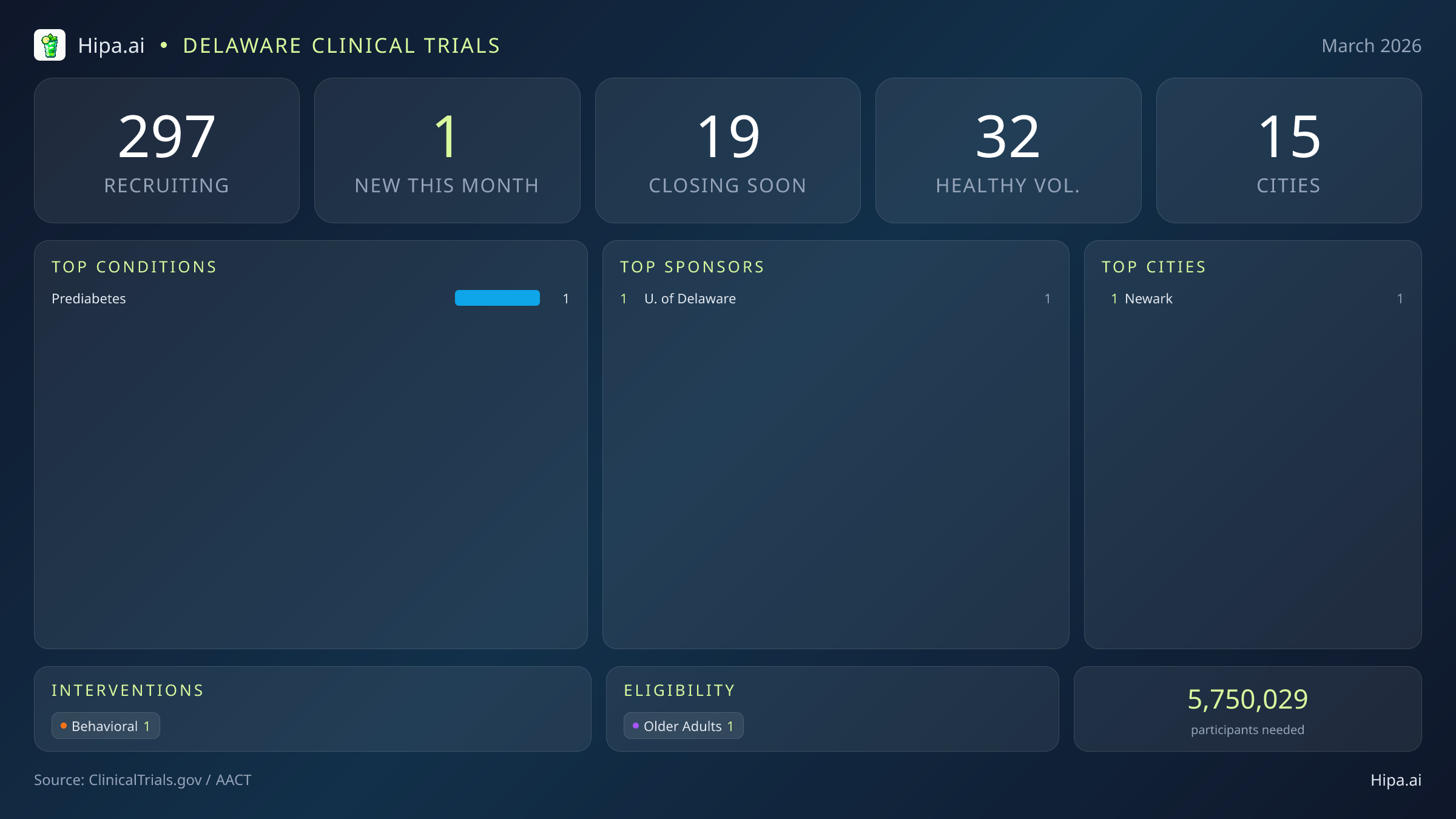Click the orange dot on Behavioral chip
This screenshot has height=819, width=1456.
(64, 725)
